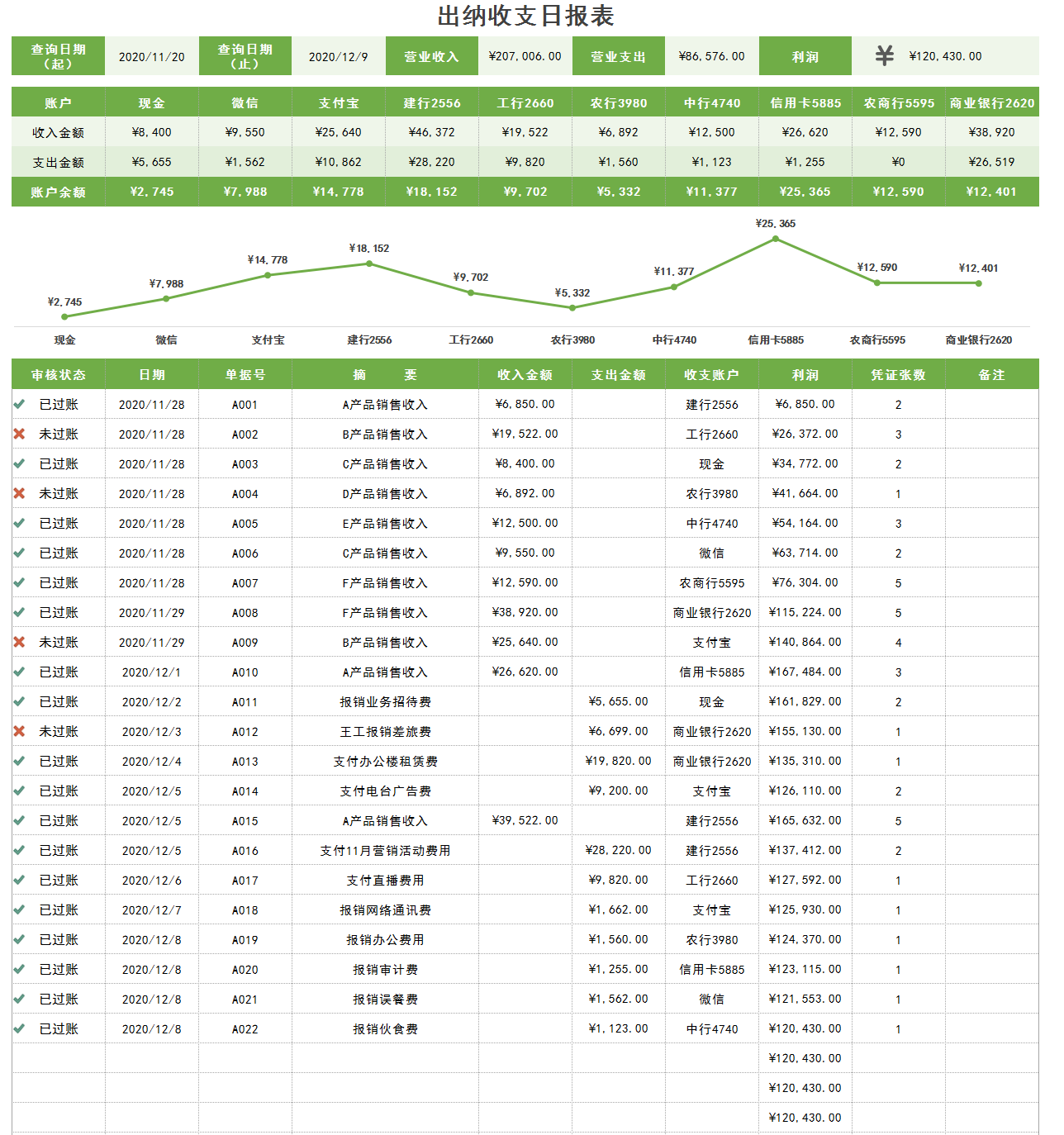1064x1135 pixels.
Task: Toggle the audit status of voucher A006
Action: coord(18,553)
